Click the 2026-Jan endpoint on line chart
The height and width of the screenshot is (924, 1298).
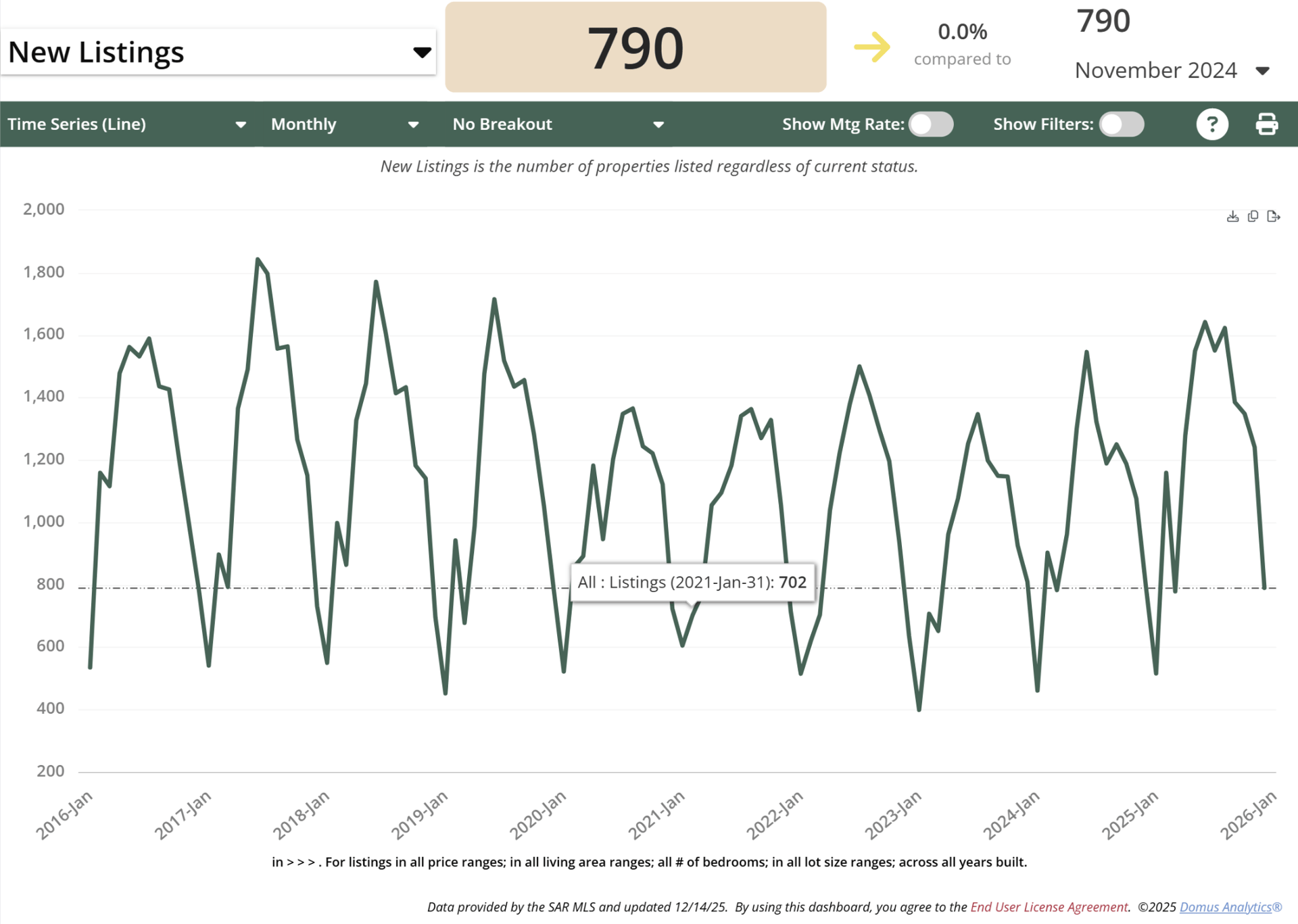[x=1264, y=587]
